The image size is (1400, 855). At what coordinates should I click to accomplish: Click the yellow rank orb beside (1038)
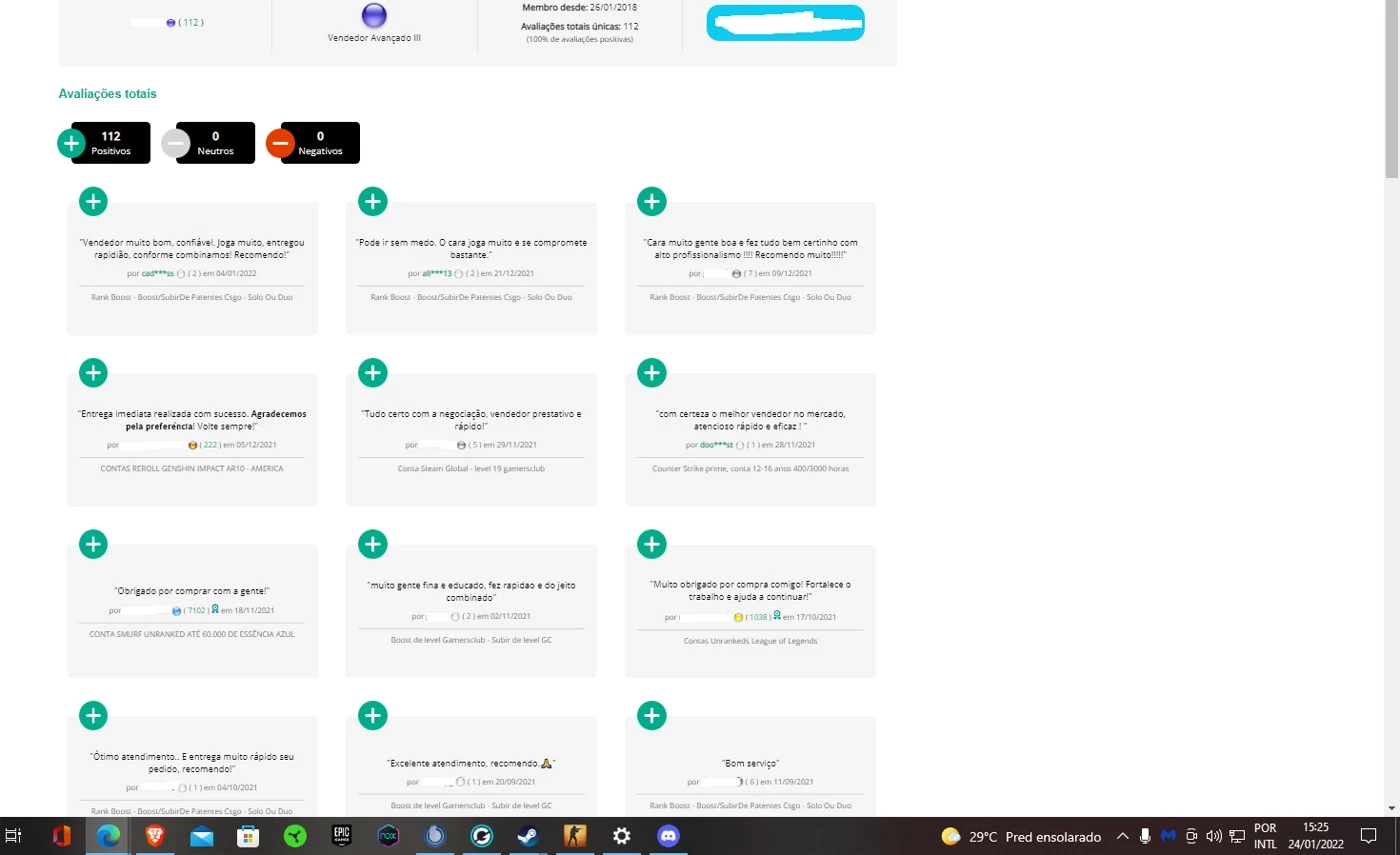[738, 617]
